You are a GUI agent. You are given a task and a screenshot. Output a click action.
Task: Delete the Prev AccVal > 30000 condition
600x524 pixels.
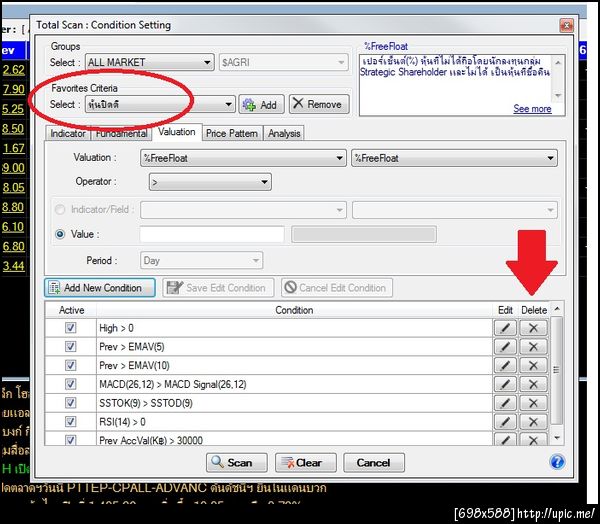[533, 439]
